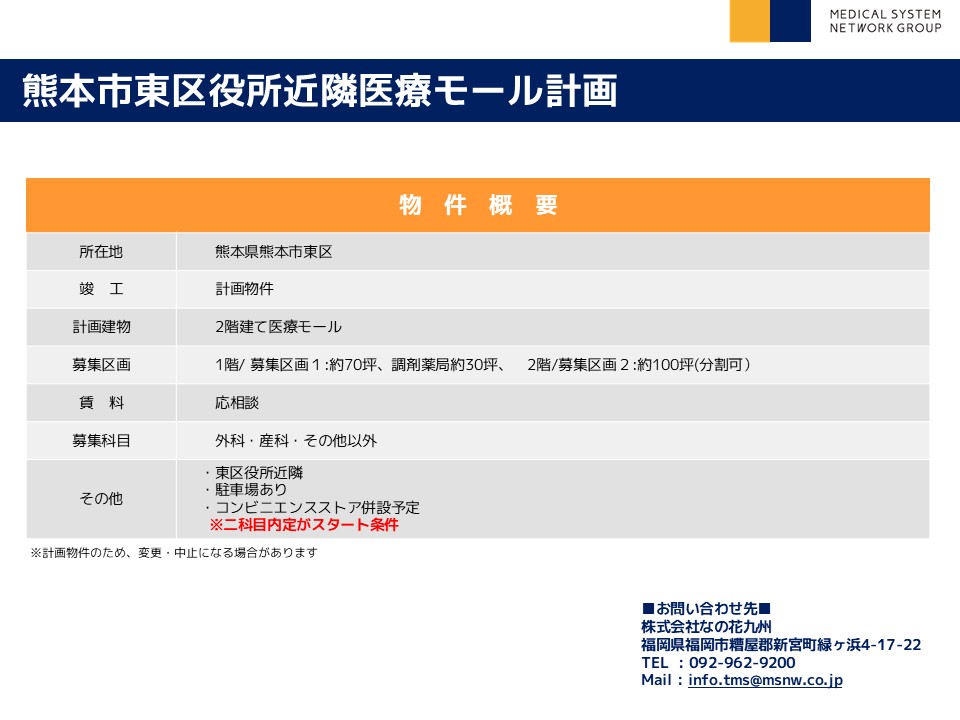Viewport: 960px width, 720px height.
Task: Select the 所在地 row label
Action: [101, 252]
